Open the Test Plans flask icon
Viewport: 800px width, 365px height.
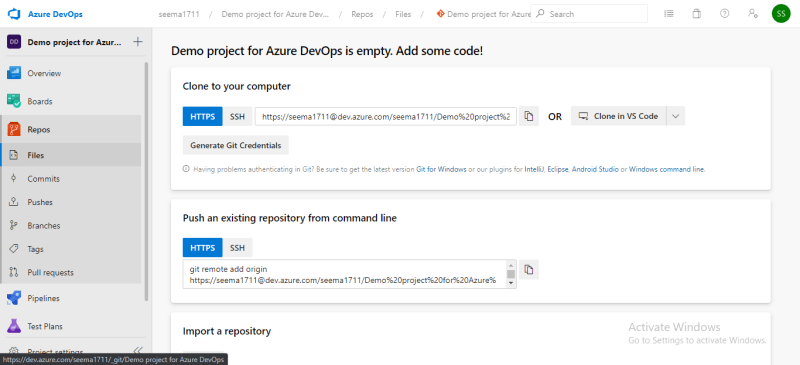click(14, 326)
